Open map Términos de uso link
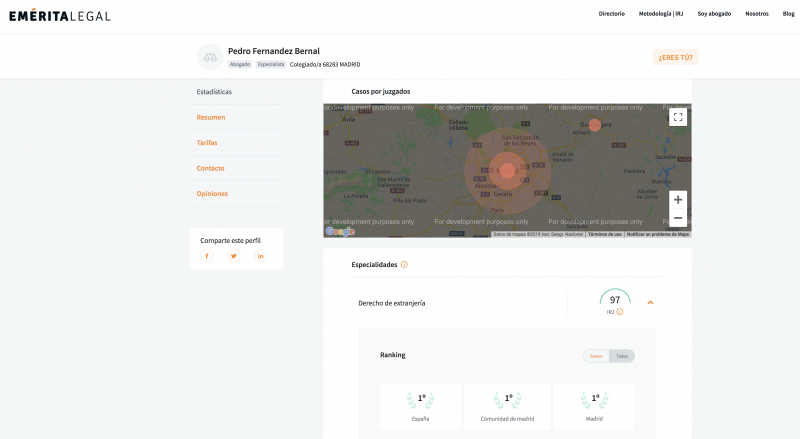800x439 pixels. (605, 234)
